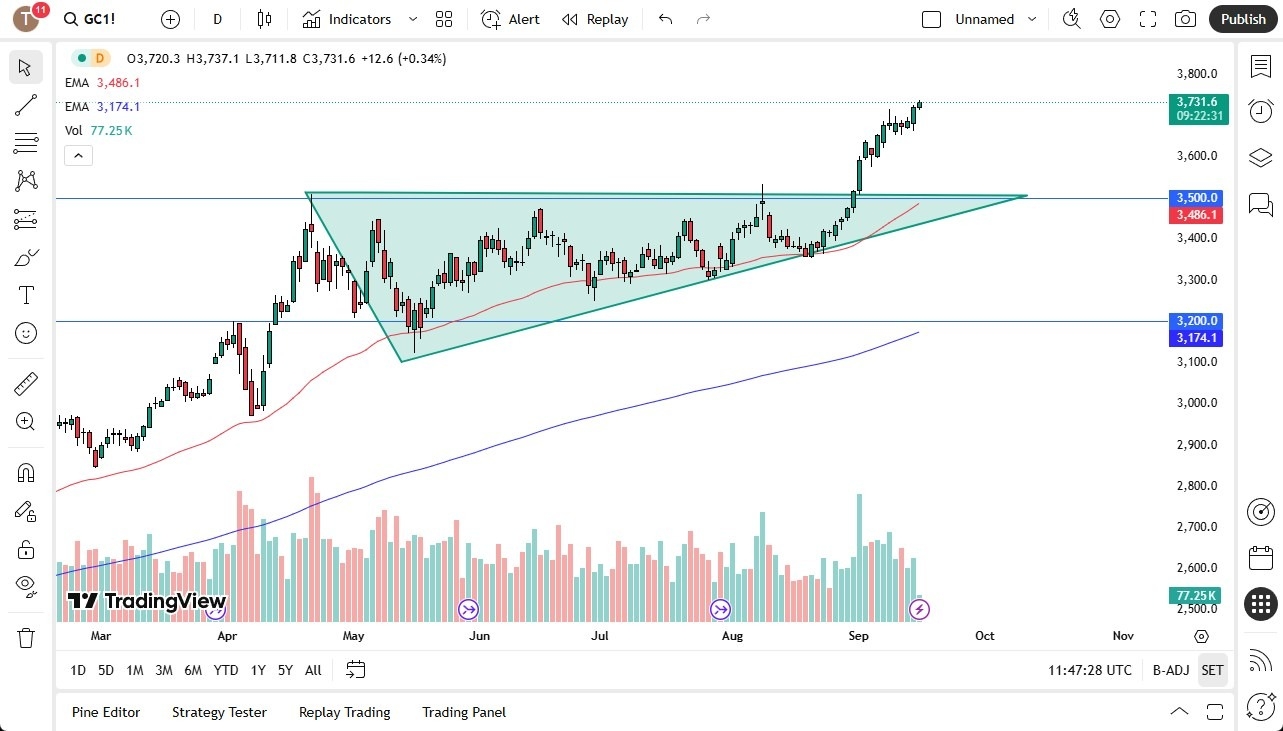Open the Watchlist panel
The height and width of the screenshot is (731, 1283).
pyautogui.click(x=1260, y=68)
